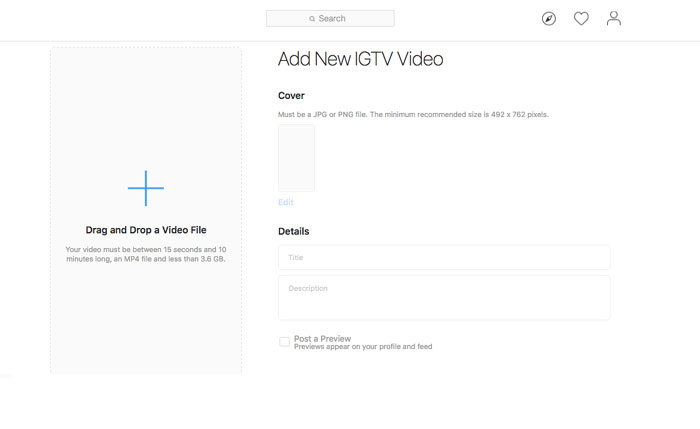Open the heart activity icon
This screenshot has width=700, height=429.
pyautogui.click(x=581, y=19)
